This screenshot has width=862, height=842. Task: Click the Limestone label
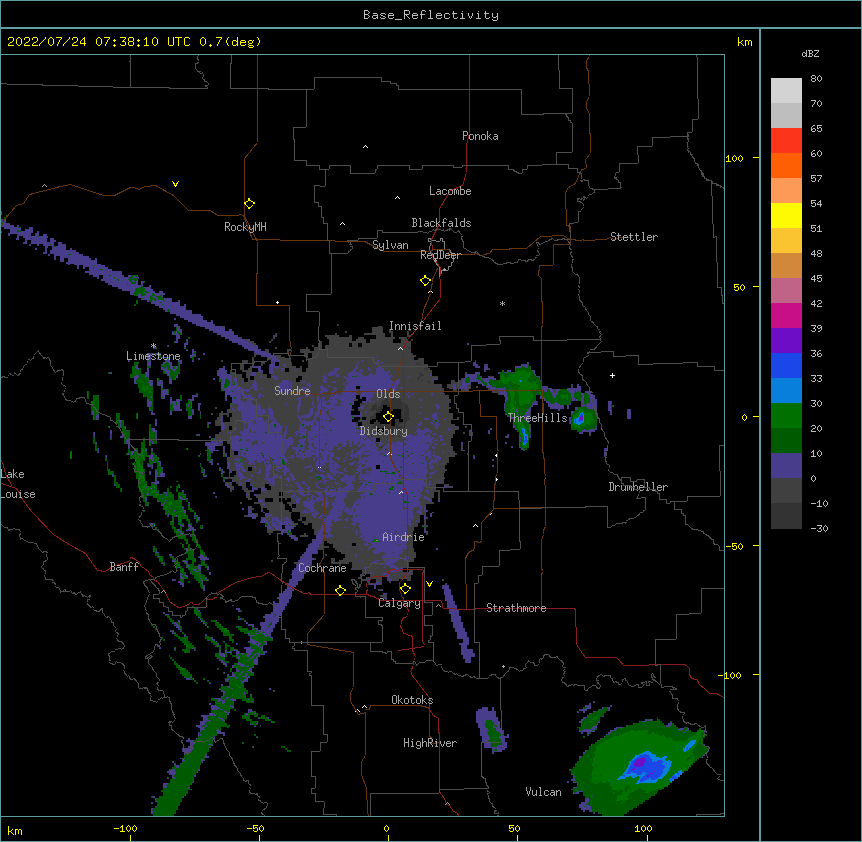click(153, 356)
